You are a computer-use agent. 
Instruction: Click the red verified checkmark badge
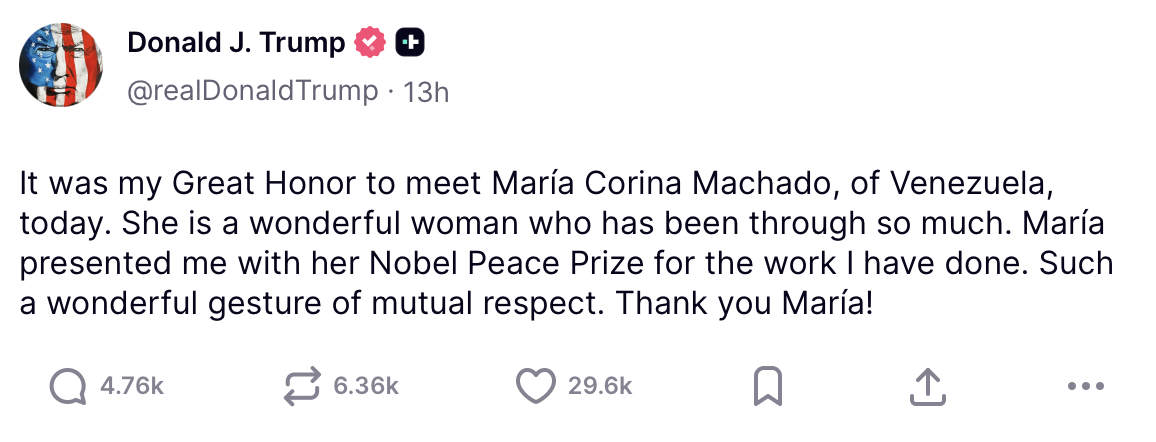371,42
